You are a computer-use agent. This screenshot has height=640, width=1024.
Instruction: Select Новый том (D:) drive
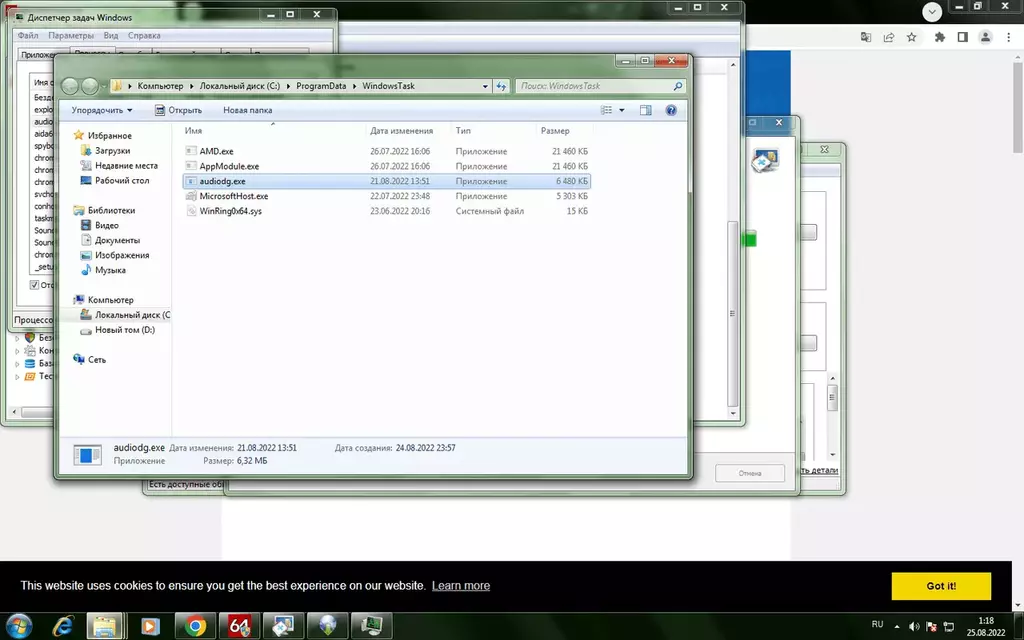point(125,330)
